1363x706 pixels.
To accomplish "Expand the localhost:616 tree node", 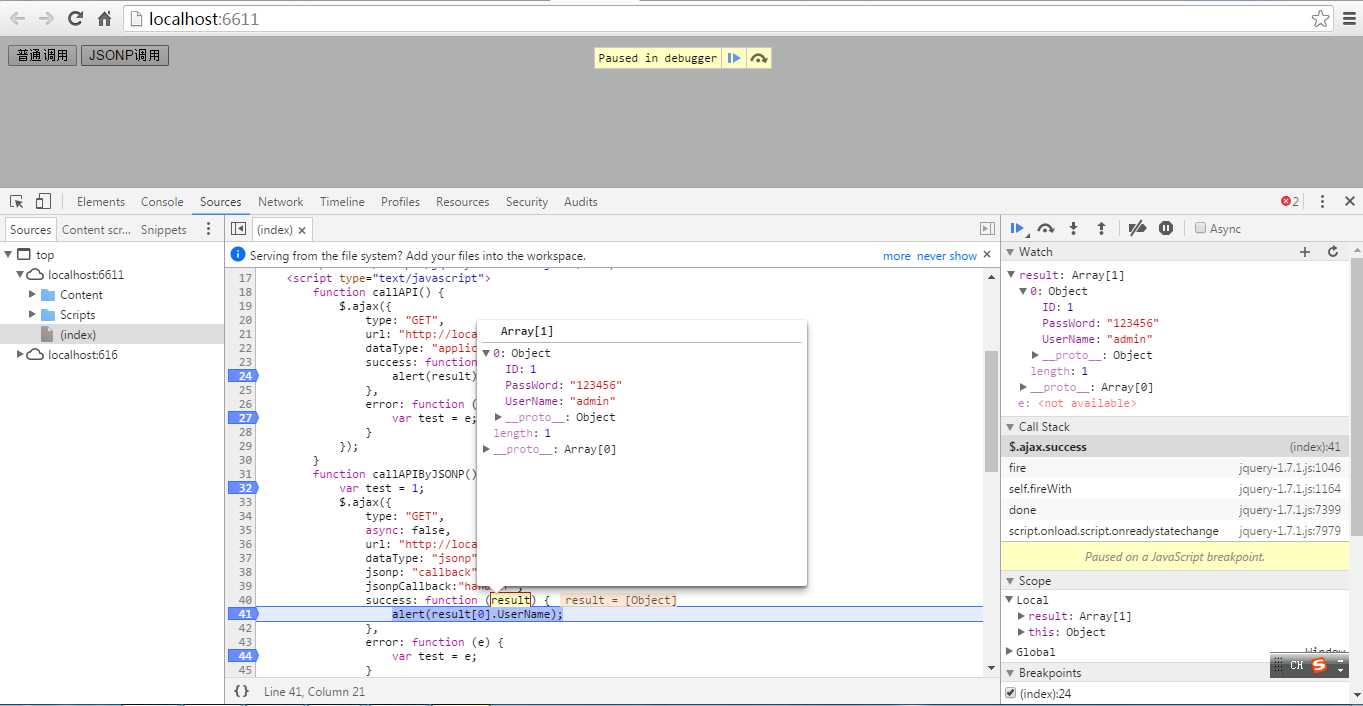I will (20, 355).
